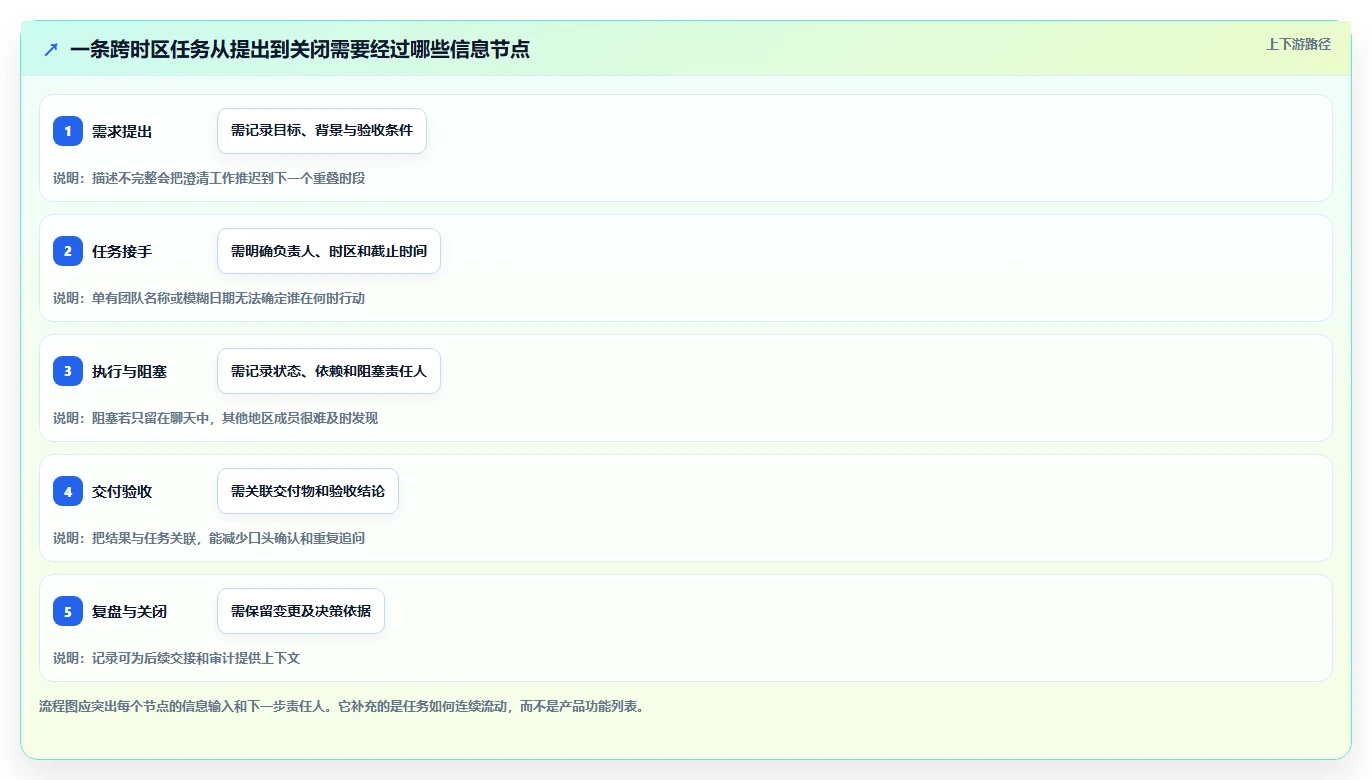Click step number badge 4
Image resolution: width=1372 pixels, height=780 pixels.
click(68, 491)
